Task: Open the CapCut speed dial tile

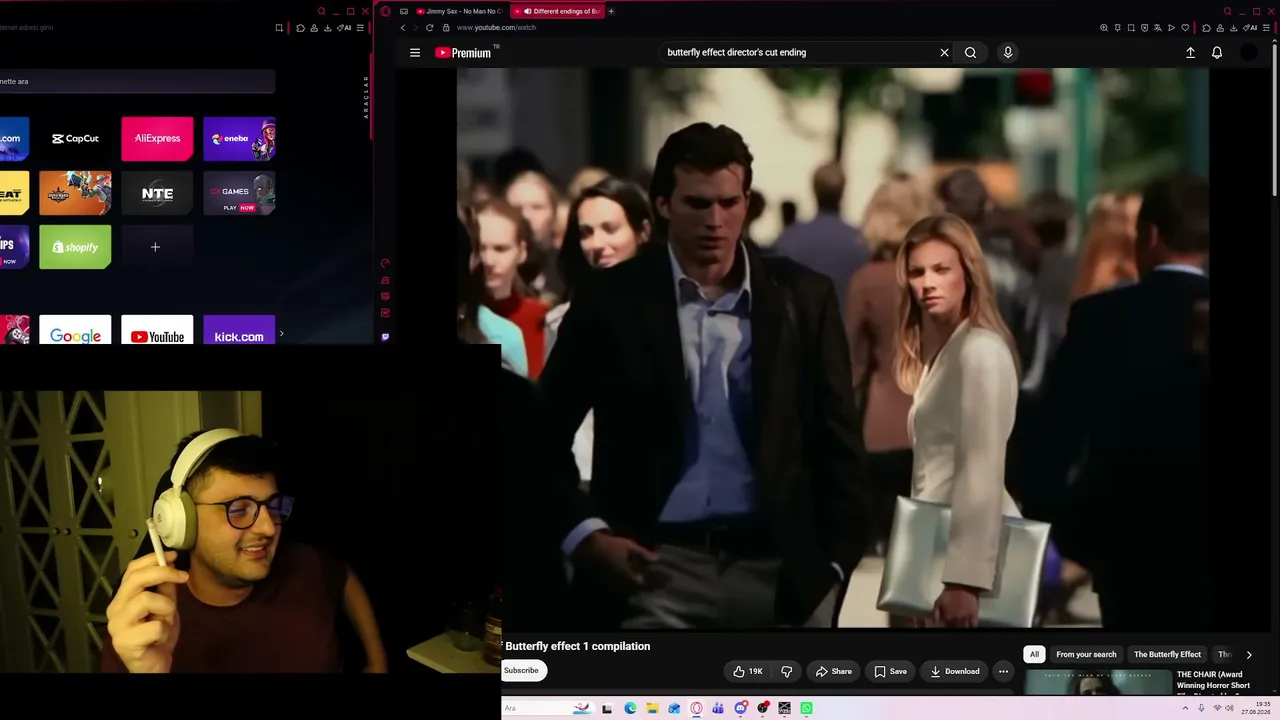Action: 75,139
